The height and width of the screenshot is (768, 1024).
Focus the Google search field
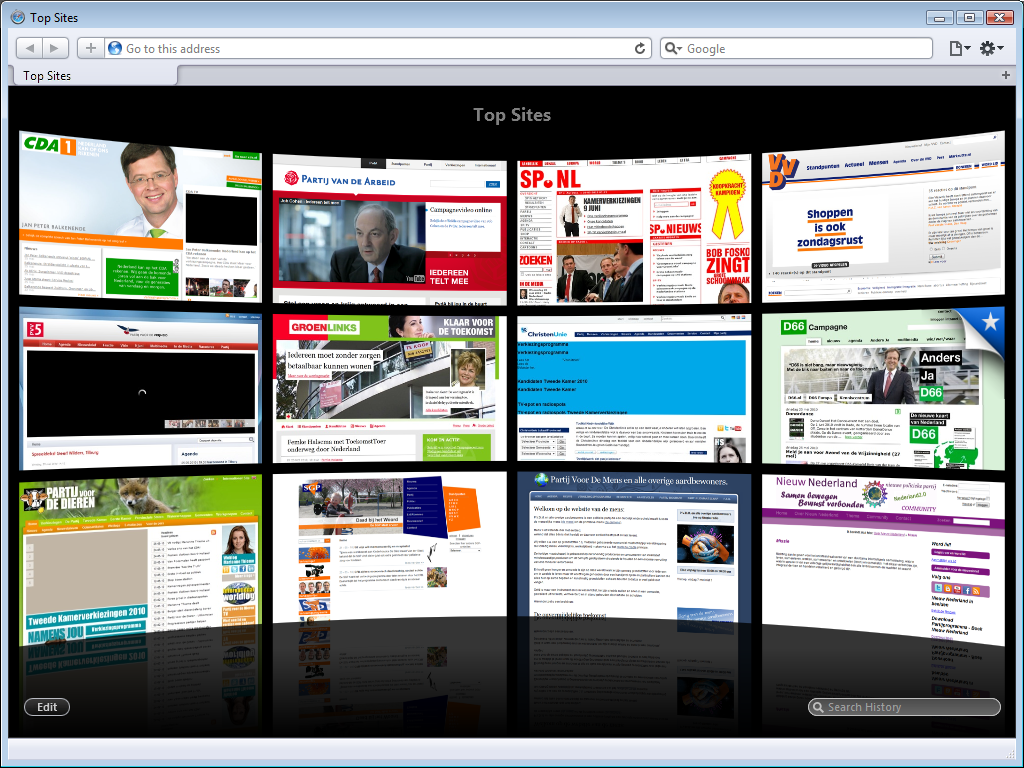(x=796, y=48)
